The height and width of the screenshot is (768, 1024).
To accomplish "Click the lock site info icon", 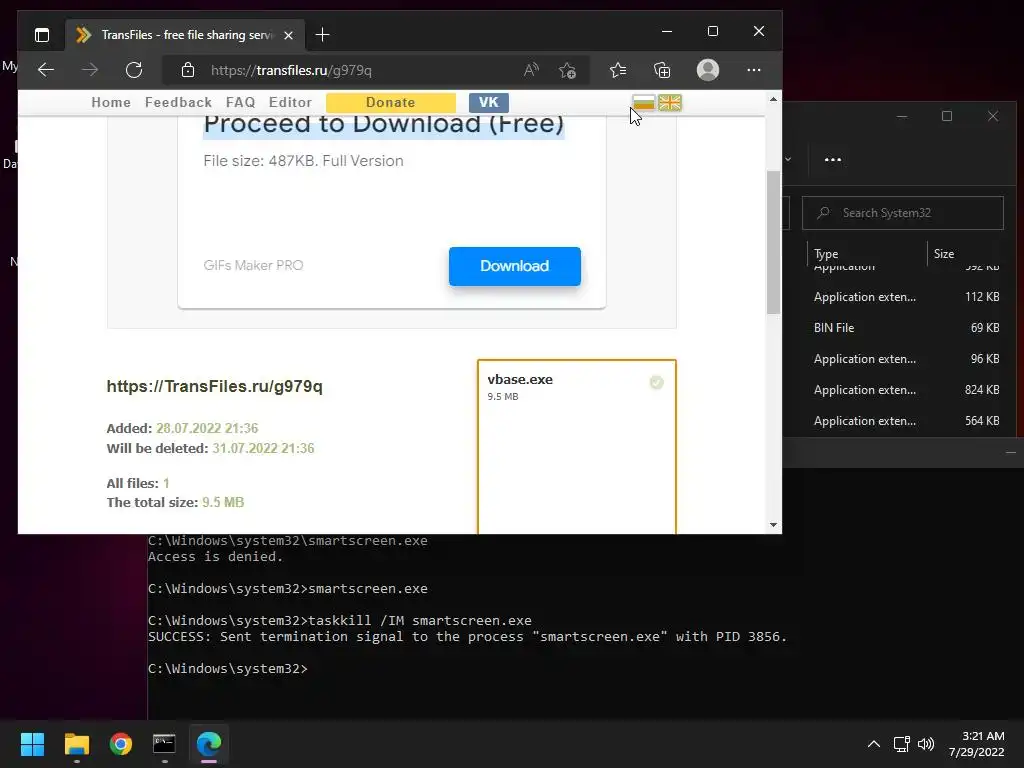I will click(x=188, y=70).
